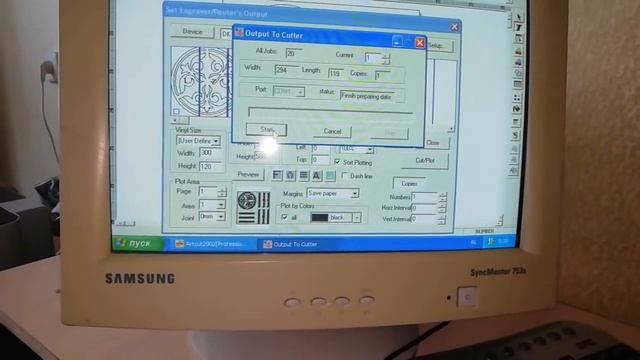Click the Width field in Output To Cutter

point(287,69)
